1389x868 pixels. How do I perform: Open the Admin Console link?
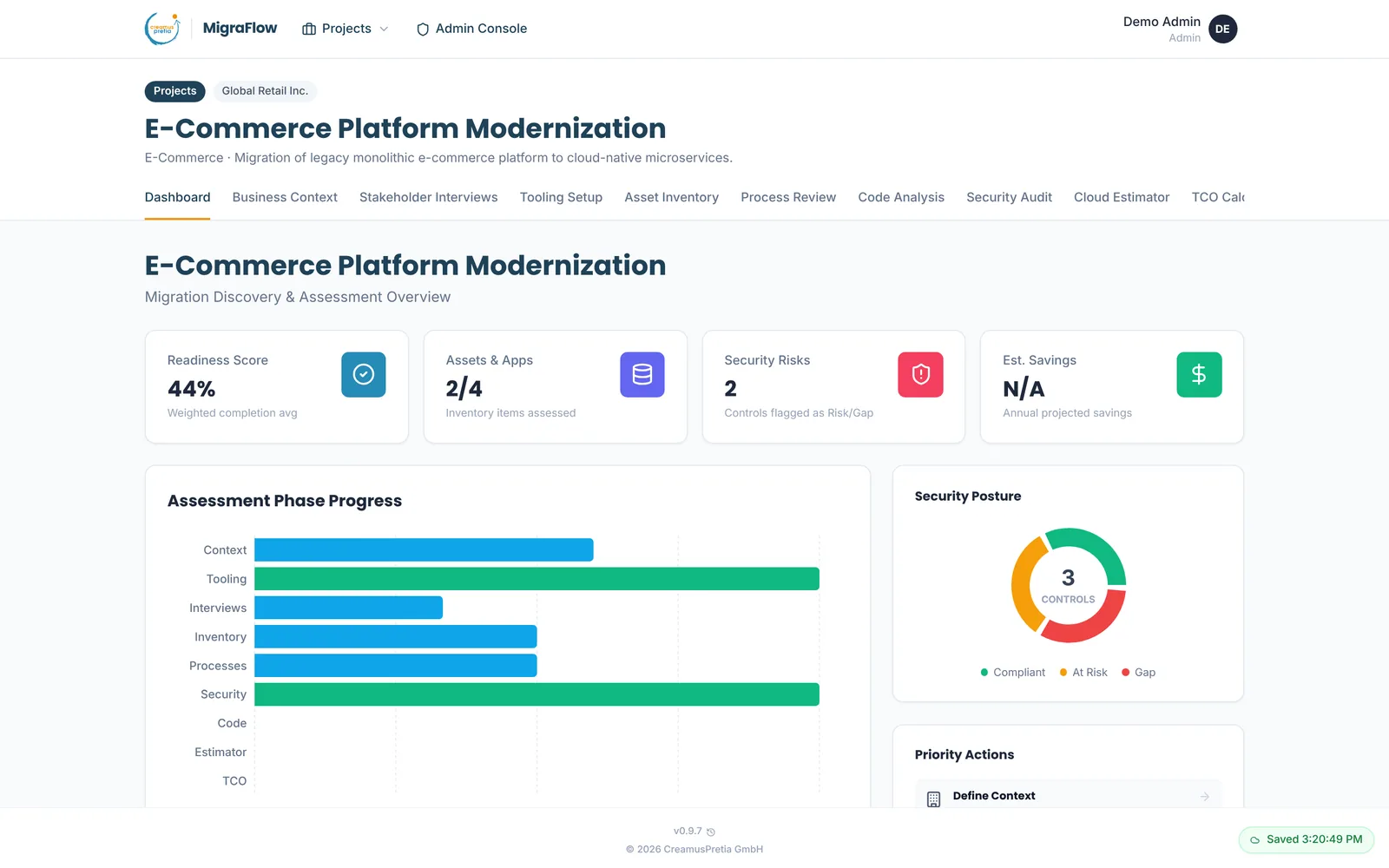(471, 29)
